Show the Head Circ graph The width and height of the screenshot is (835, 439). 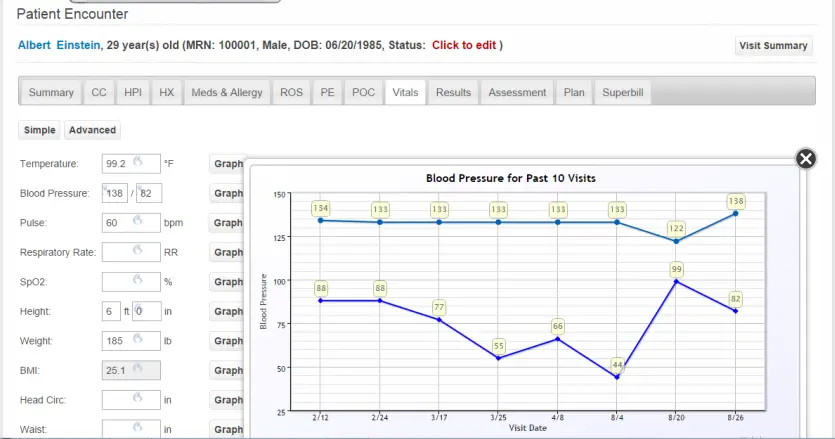click(x=228, y=400)
